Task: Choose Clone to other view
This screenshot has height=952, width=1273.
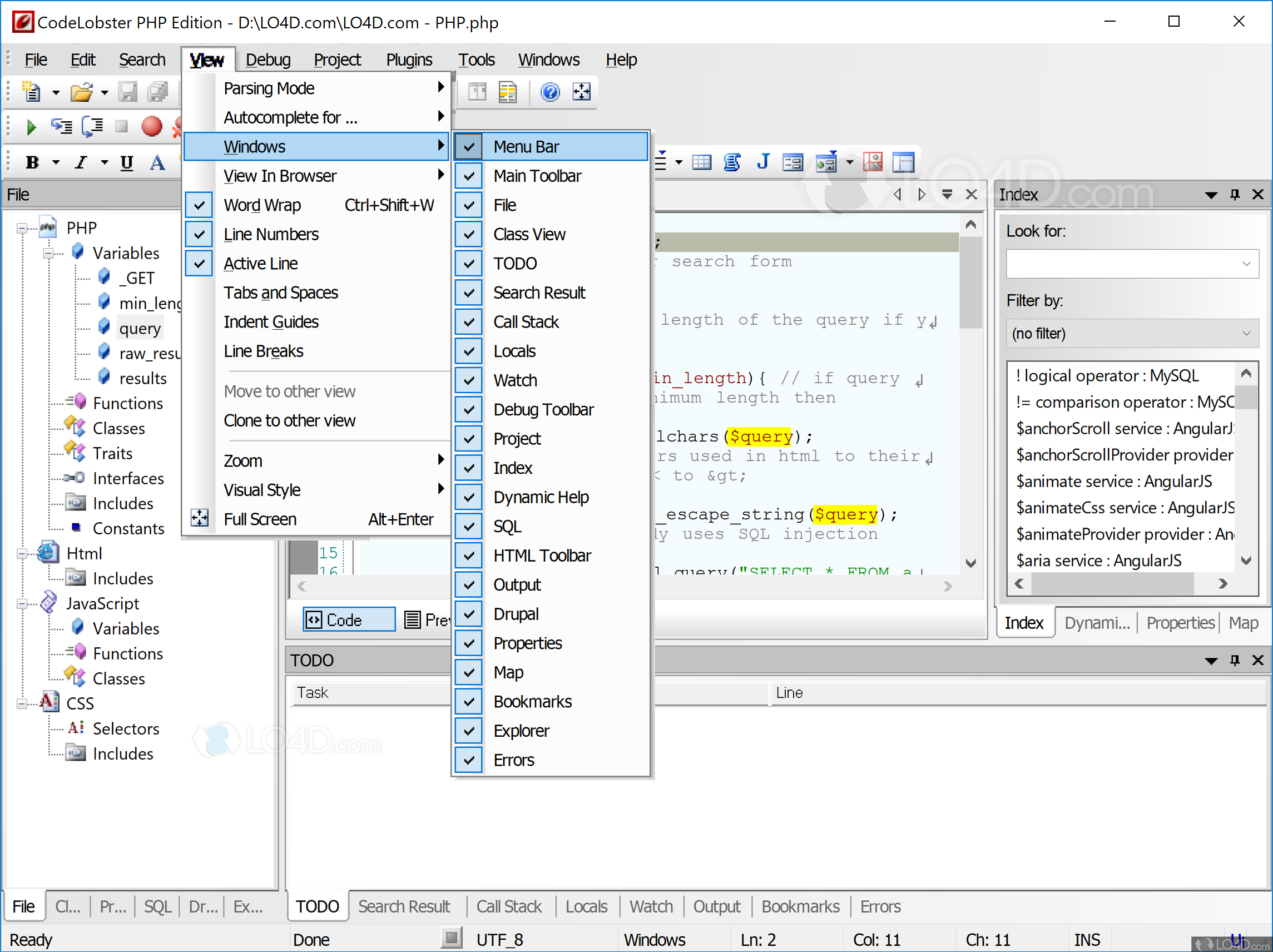Action: point(289,421)
